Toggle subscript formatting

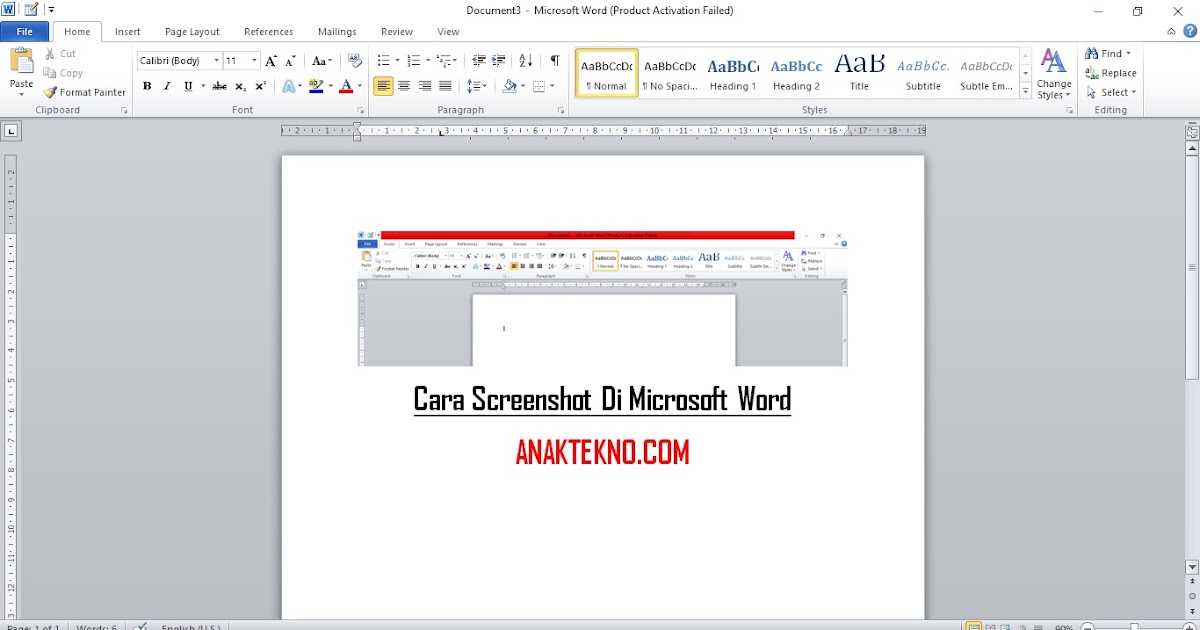pyautogui.click(x=238, y=86)
